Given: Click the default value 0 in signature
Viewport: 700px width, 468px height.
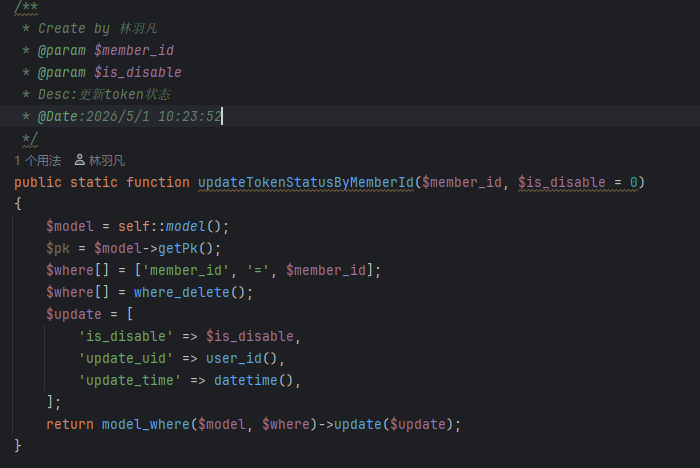Looking at the screenshot, I should tap(633, 182).
